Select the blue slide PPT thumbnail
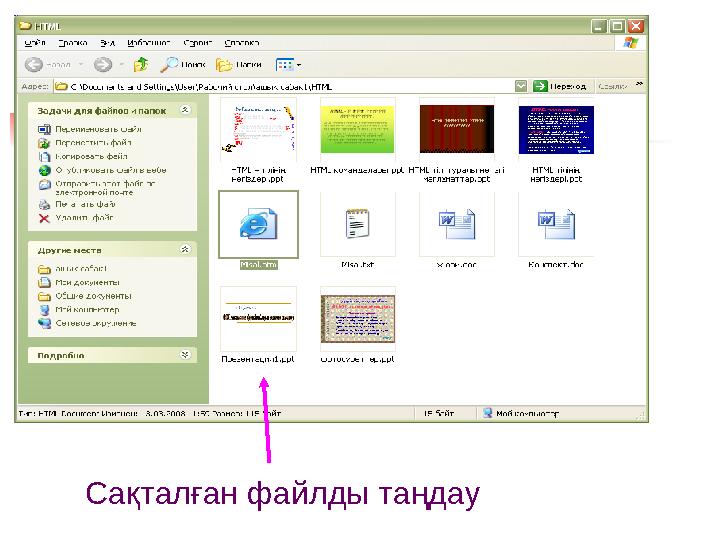Image resolution: width=720 pixels, height=540 pixels. [556, 129]
